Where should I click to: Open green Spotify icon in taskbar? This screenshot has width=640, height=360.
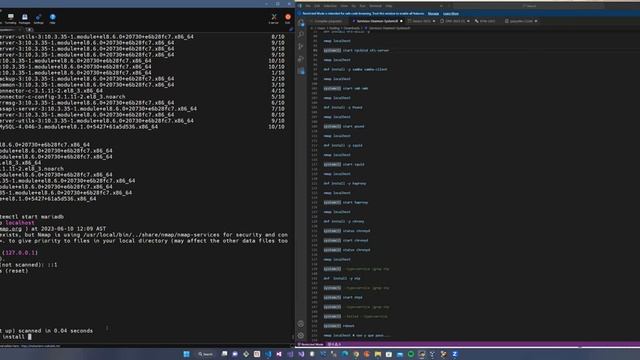(411, 354)
